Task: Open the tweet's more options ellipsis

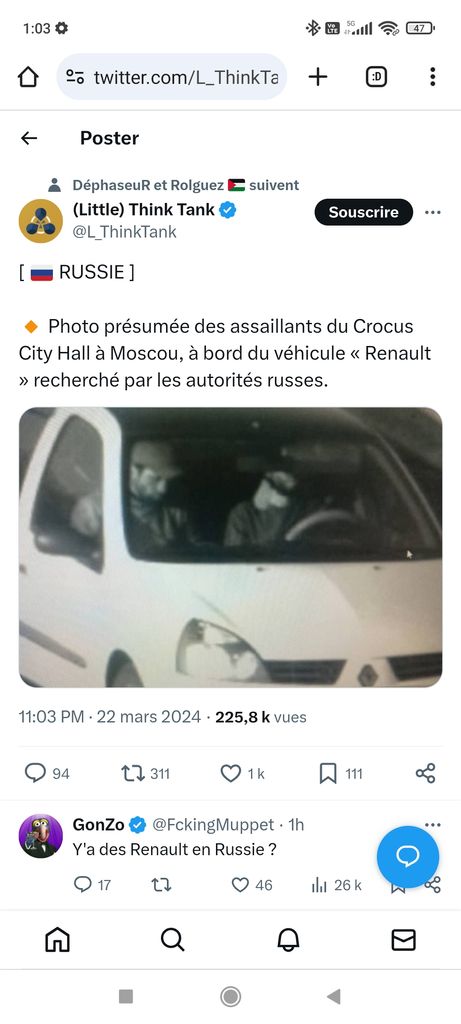Action: pyautogui.click(x=432, y=212)
